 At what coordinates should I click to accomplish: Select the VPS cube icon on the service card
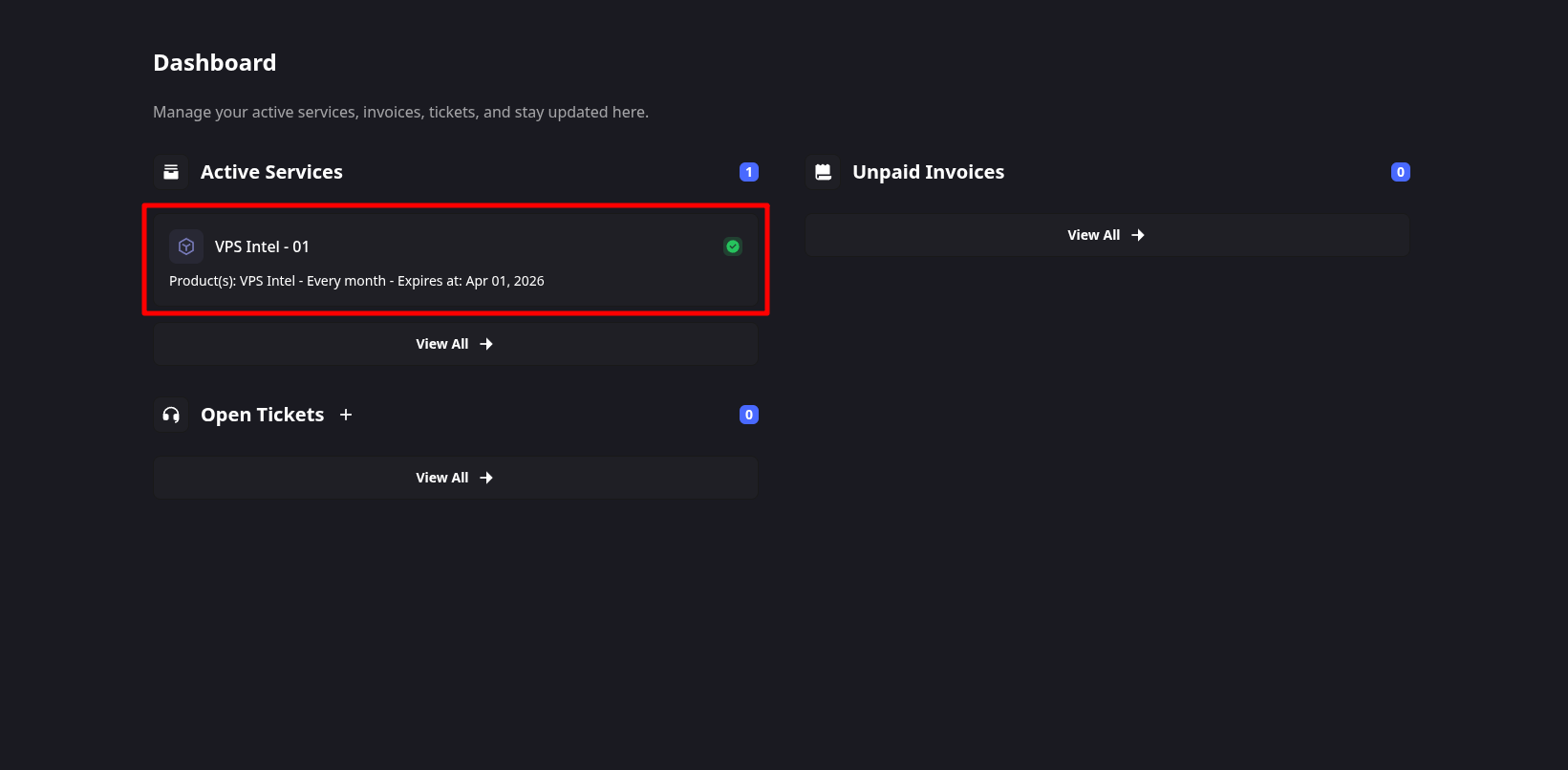coord(186,246)
